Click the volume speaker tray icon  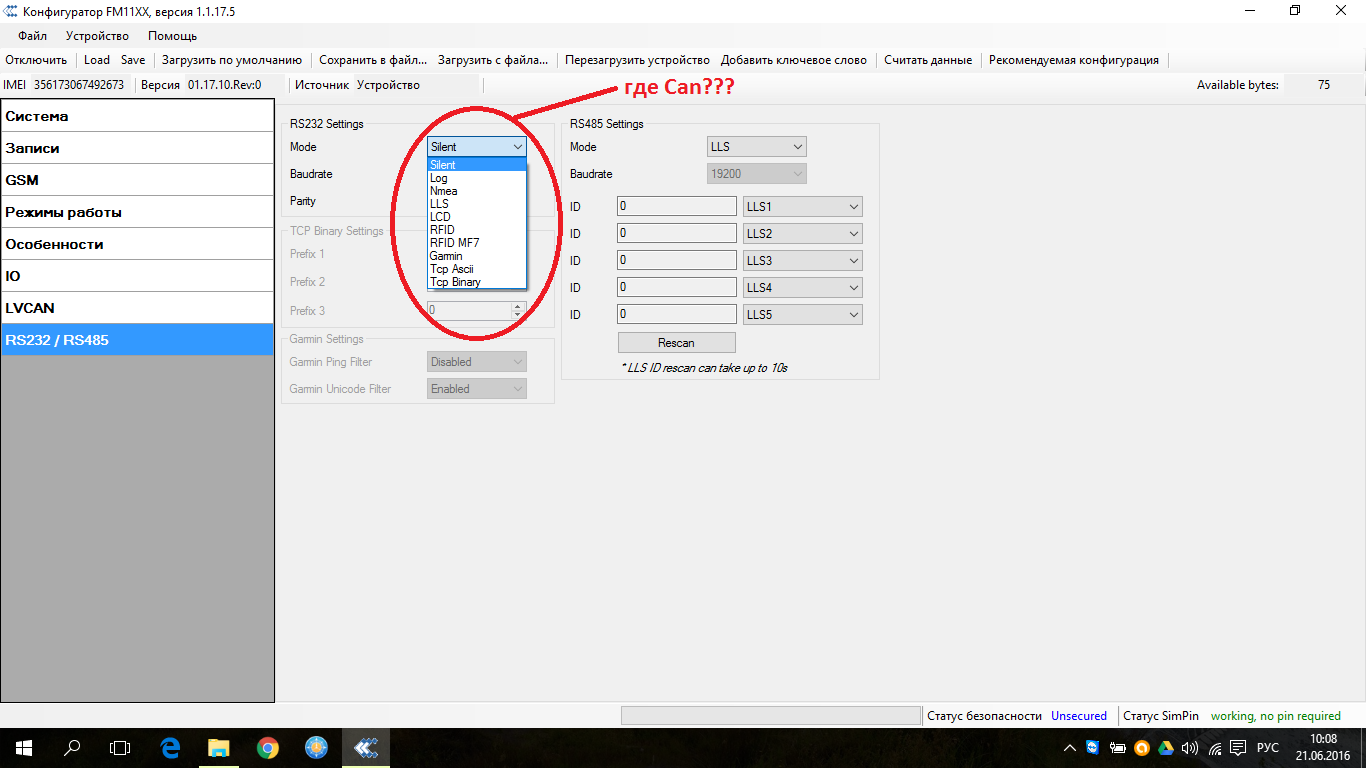[1189, 748]
